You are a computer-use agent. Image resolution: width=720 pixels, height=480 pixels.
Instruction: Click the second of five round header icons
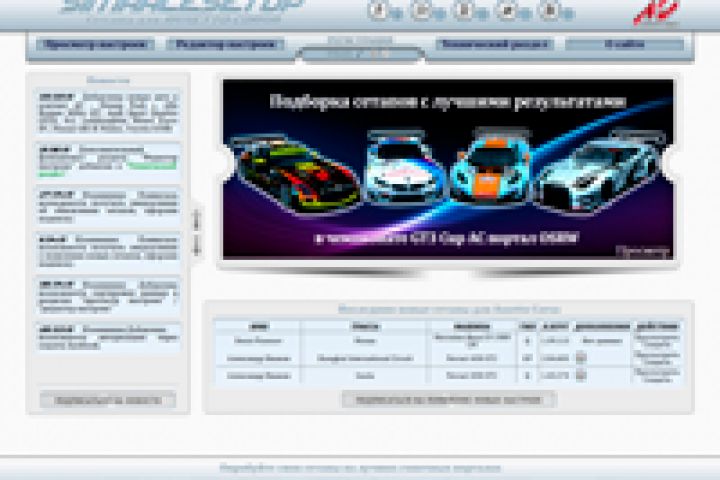click(x=421, y=10)
